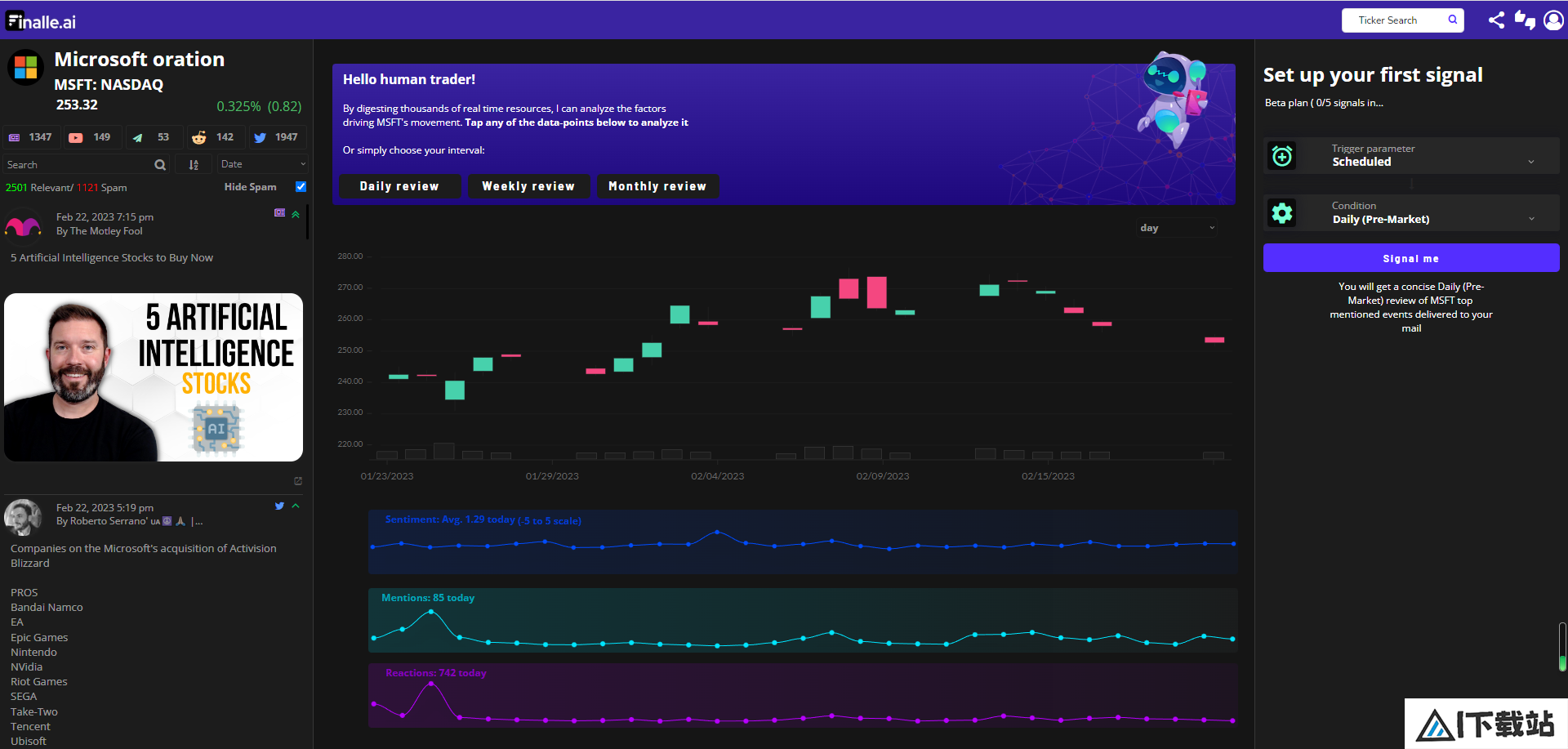Screen dimensions: 1568x749
Task: Click the Ticker Search magnifier icon
Action: coord(1453,20)
